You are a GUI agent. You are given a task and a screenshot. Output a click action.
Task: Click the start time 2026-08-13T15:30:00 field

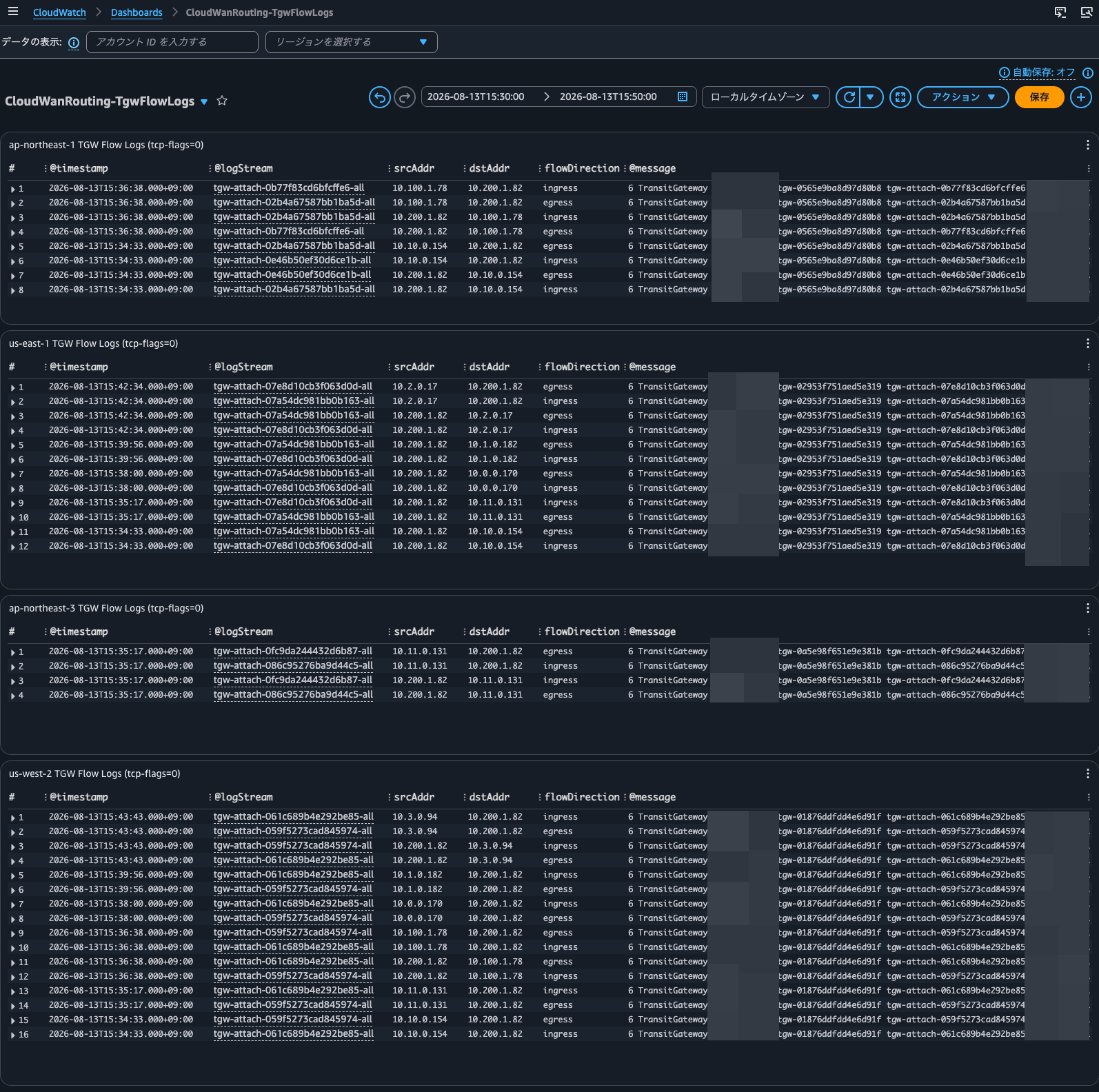pos(476,97)
